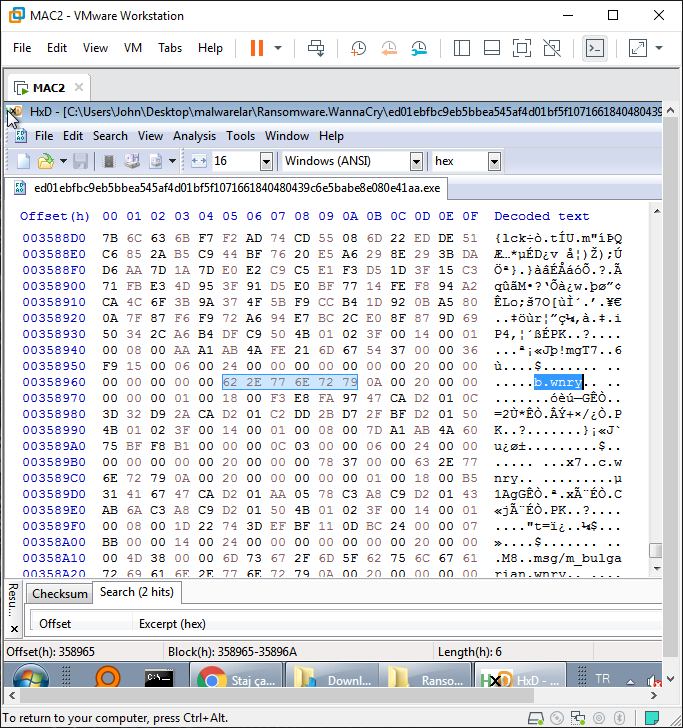Click HxD Save icon
The image size is (683, 728).
pos(80,161)
